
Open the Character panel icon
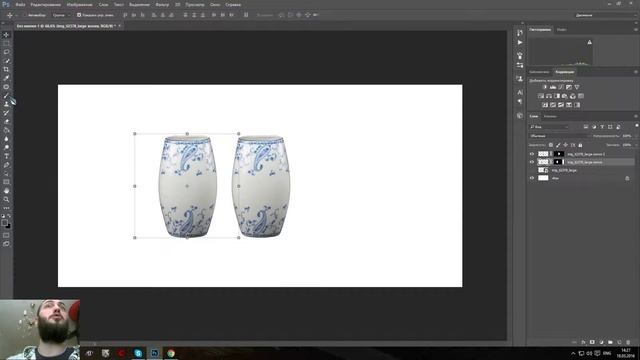pyautogui.click(x=520, y=92)
